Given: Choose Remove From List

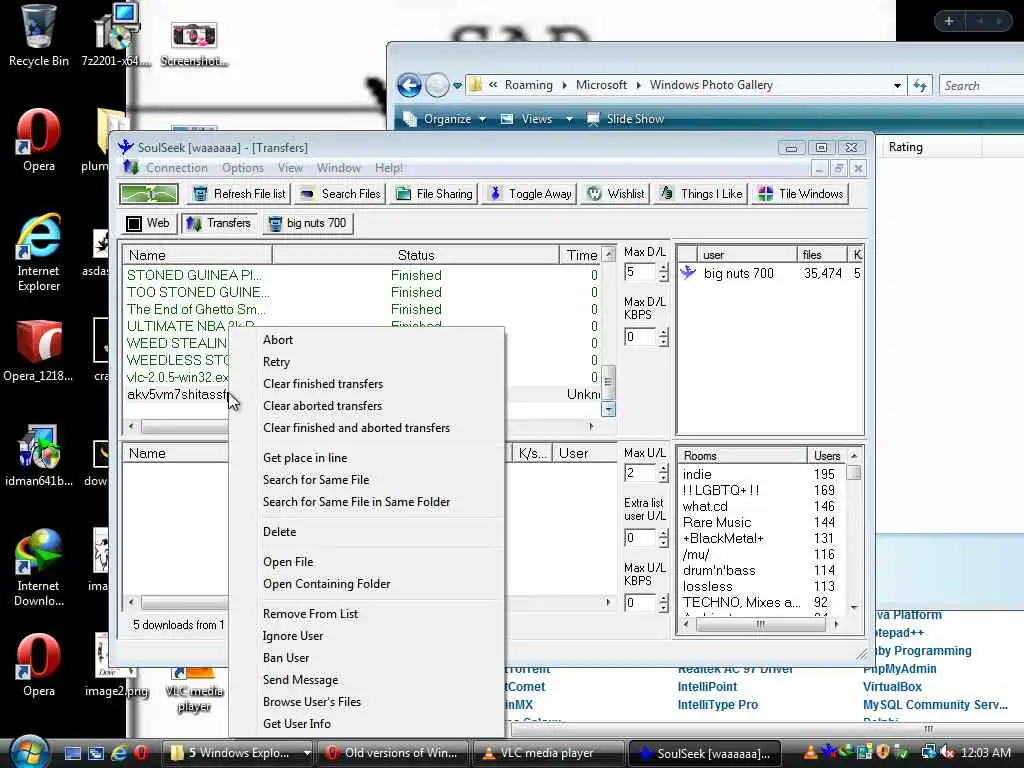Looking at the screenshot, I should tap(367, 614).
